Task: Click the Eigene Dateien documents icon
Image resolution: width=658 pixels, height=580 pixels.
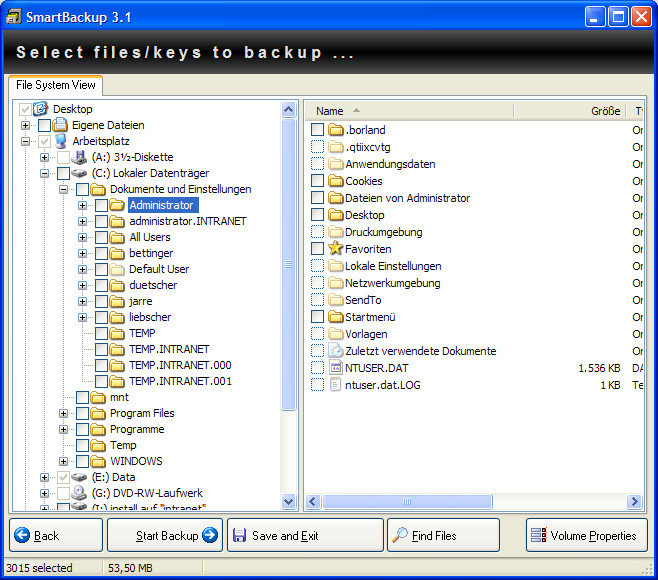Action: pos(60,125)
